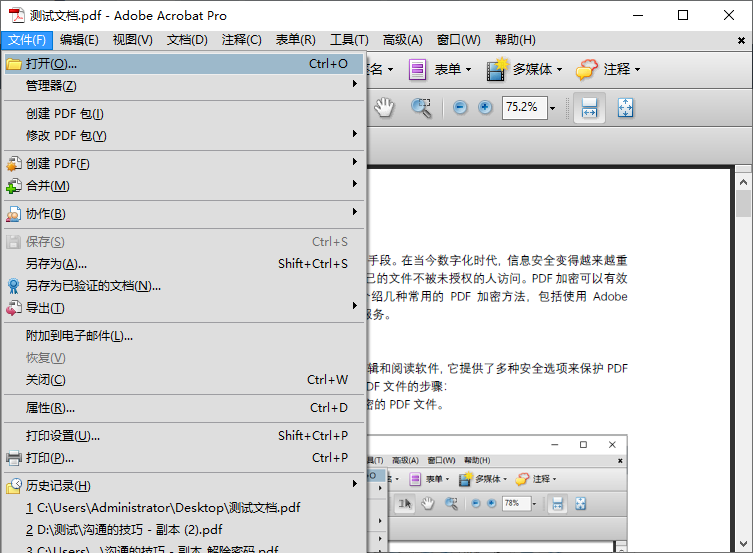Open the 注释 comment bubble icon
The image size is (753, 553).
(587, 70)
